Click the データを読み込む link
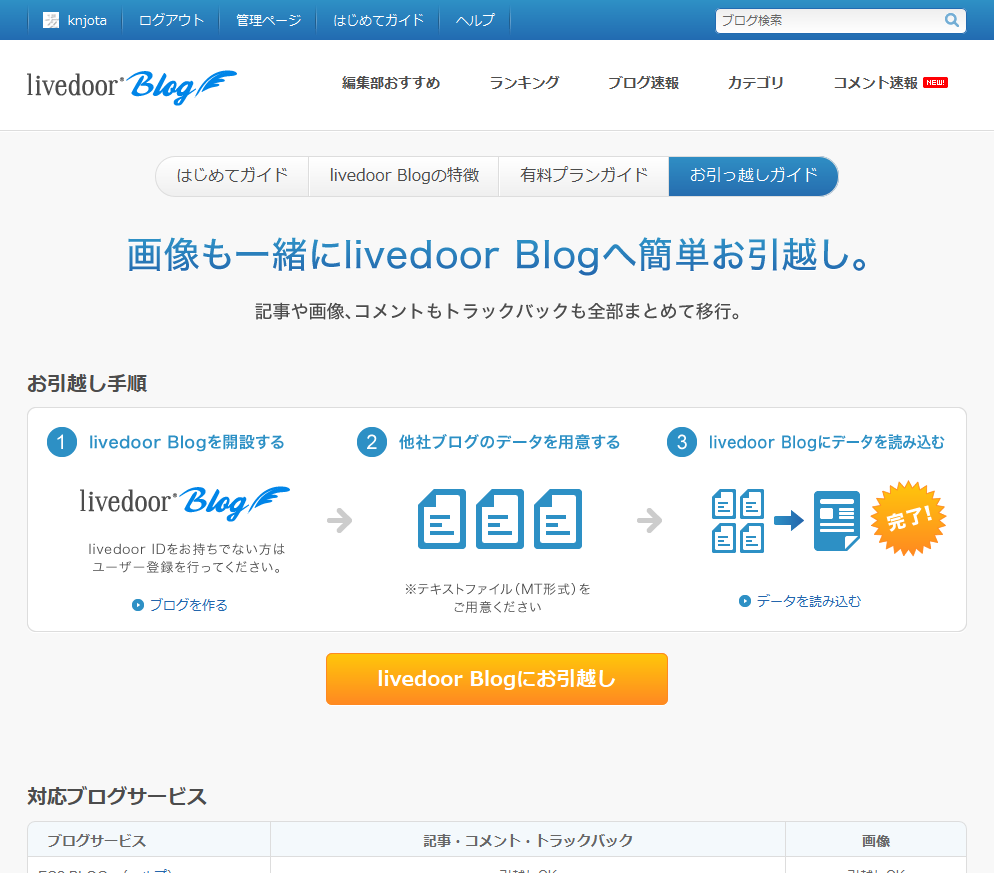Viewport: 994px width, 873px height. click(809, 601)
